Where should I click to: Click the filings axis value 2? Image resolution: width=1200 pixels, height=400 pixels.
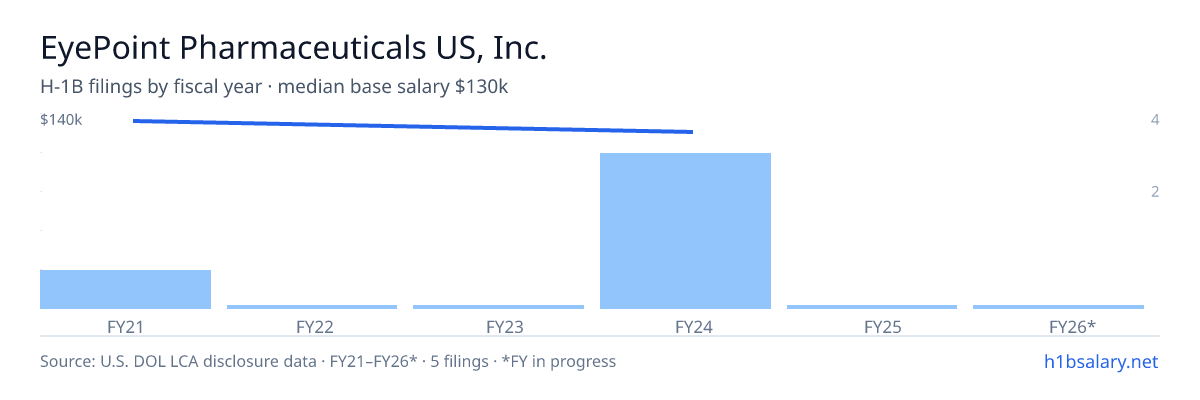(x=1155, y=191)
